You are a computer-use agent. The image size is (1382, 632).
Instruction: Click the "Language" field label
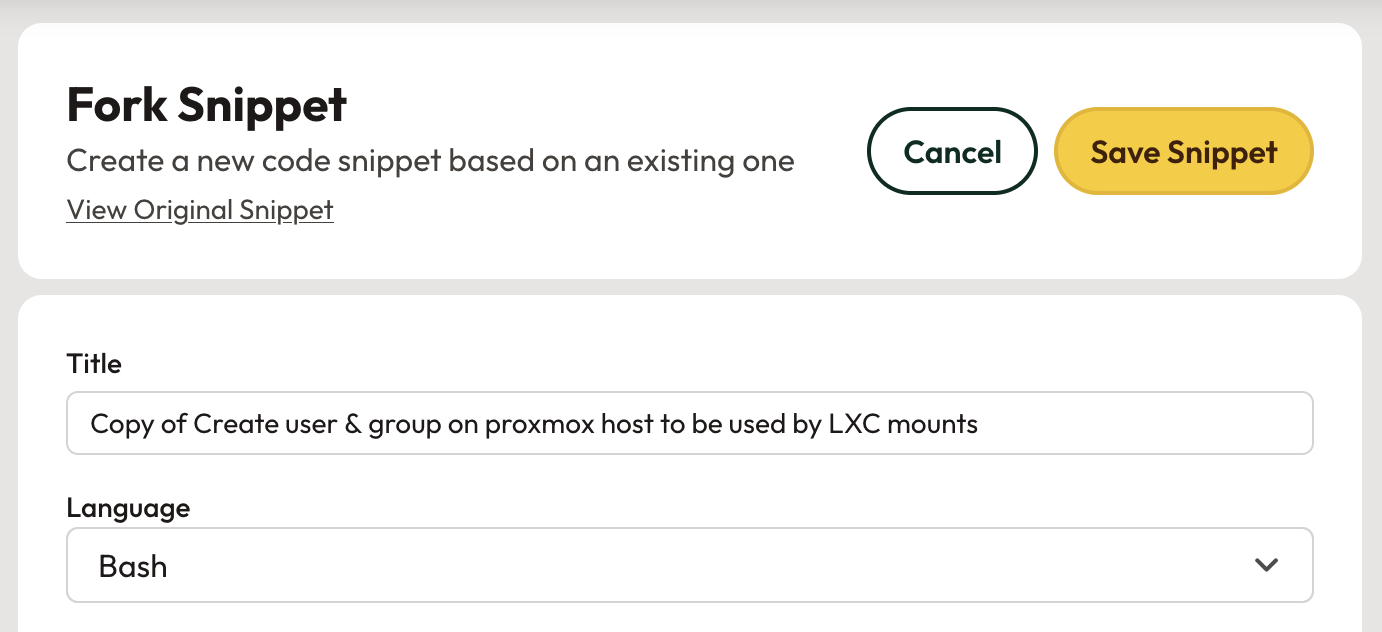point(128,508)
